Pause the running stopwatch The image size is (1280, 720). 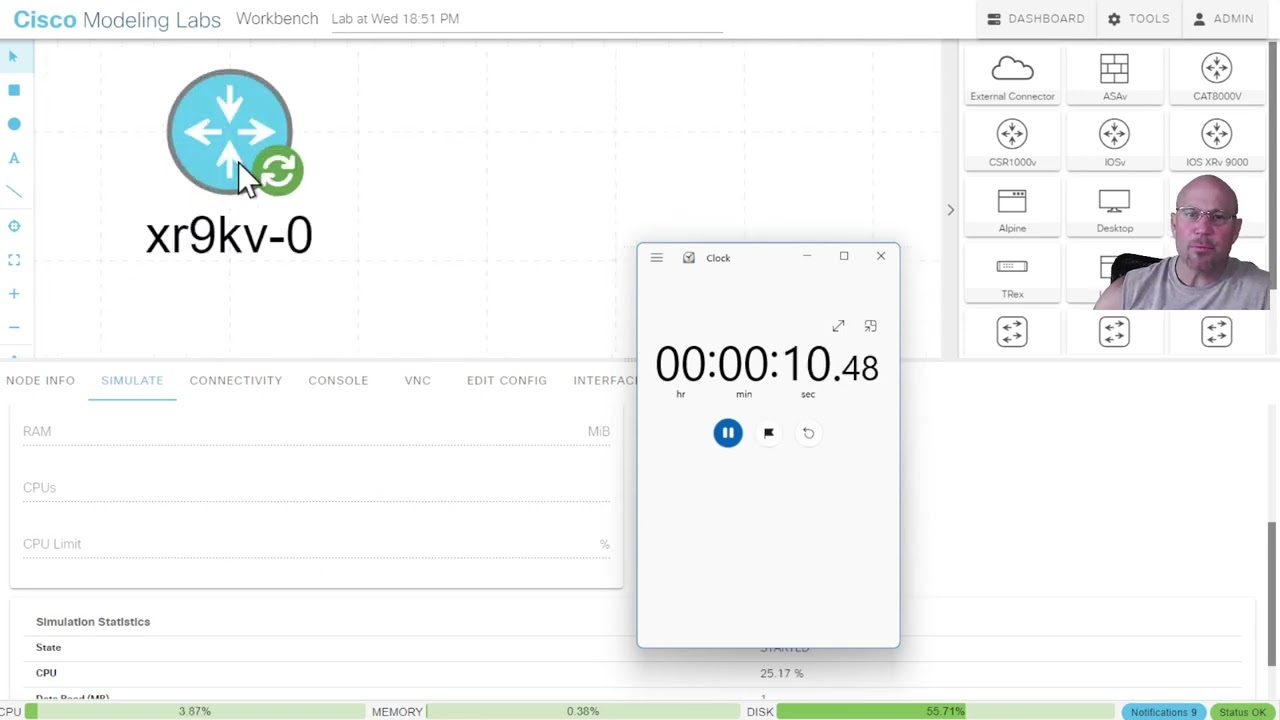click(728, 433)
